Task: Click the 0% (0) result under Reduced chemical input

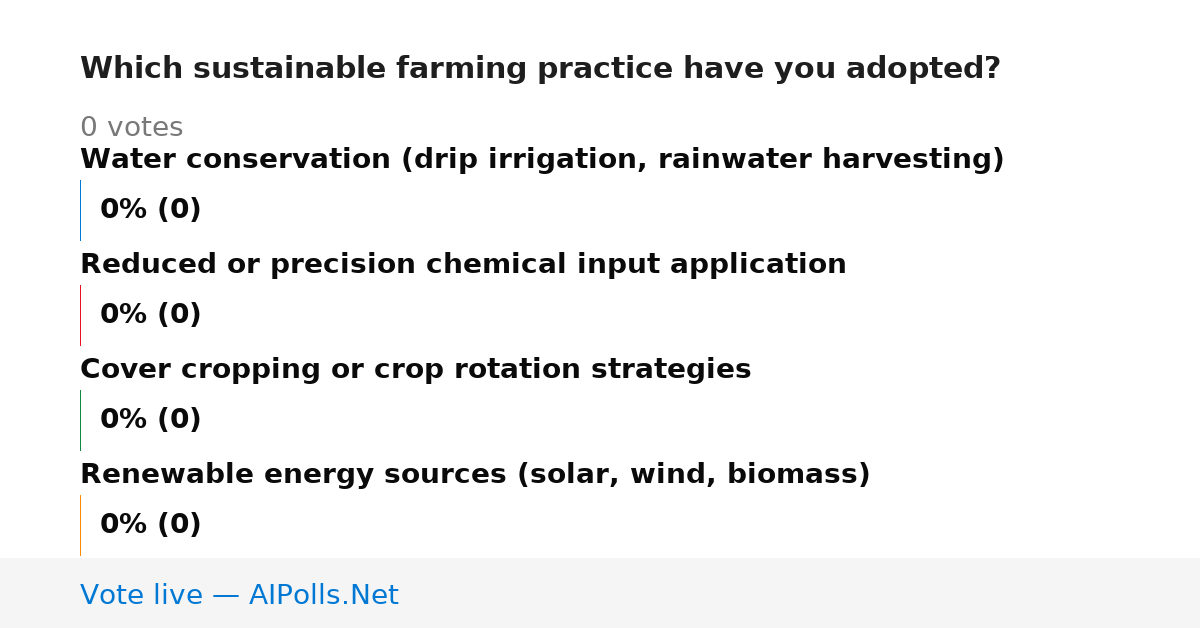Action: click(150, 315)
